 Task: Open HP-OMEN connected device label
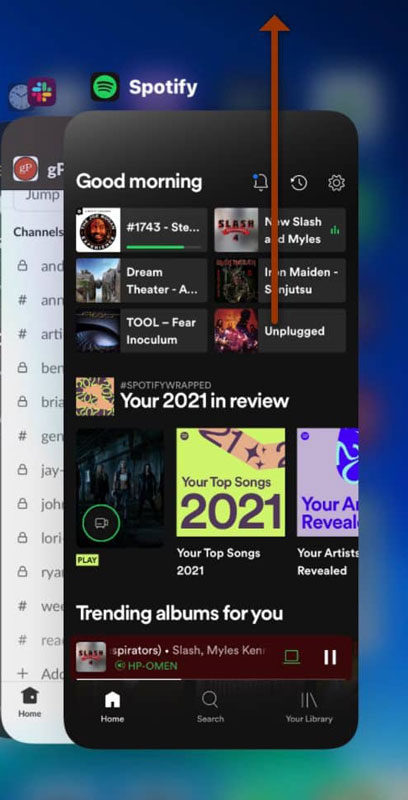146,666
